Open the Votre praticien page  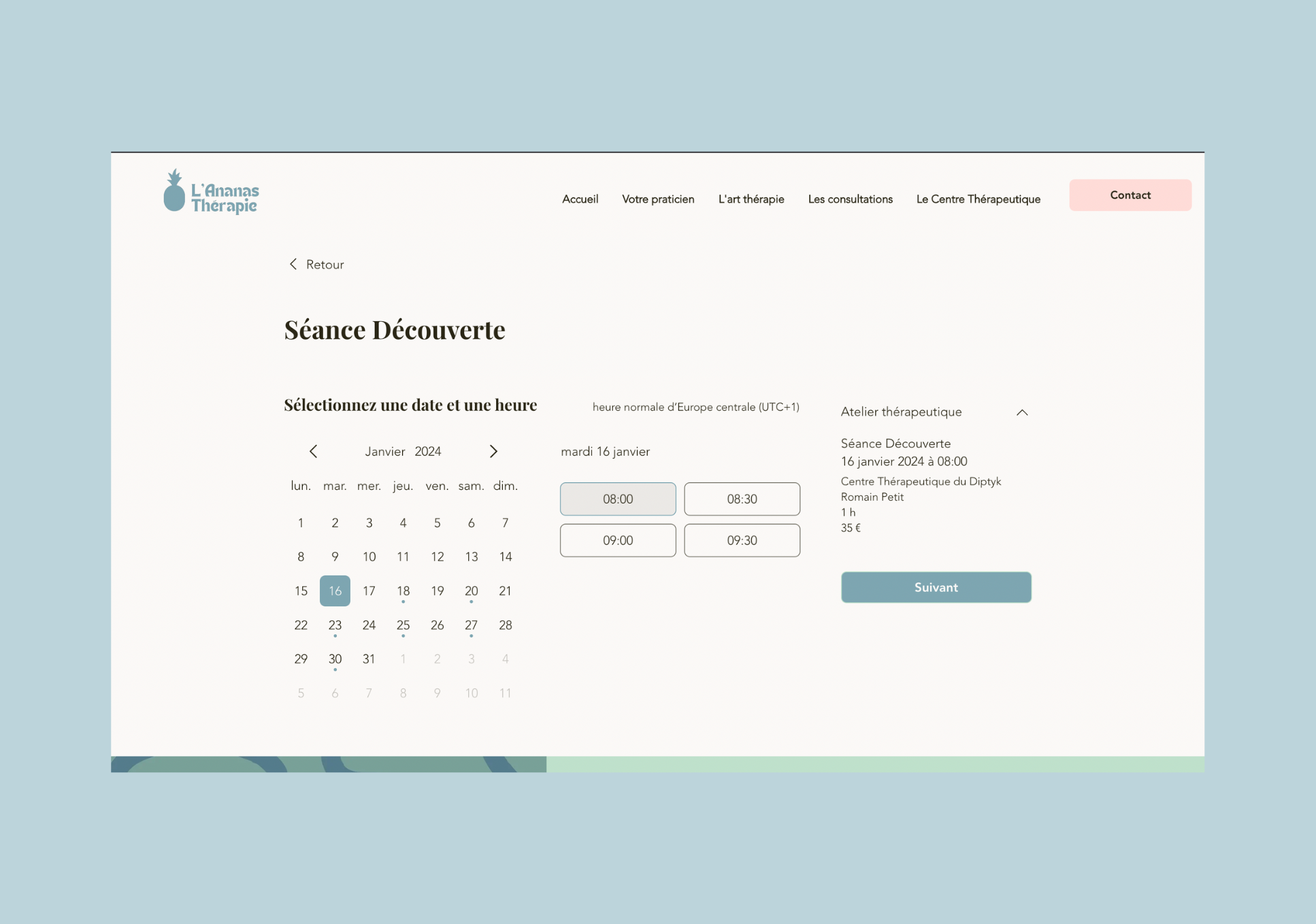tap(657, 199)
